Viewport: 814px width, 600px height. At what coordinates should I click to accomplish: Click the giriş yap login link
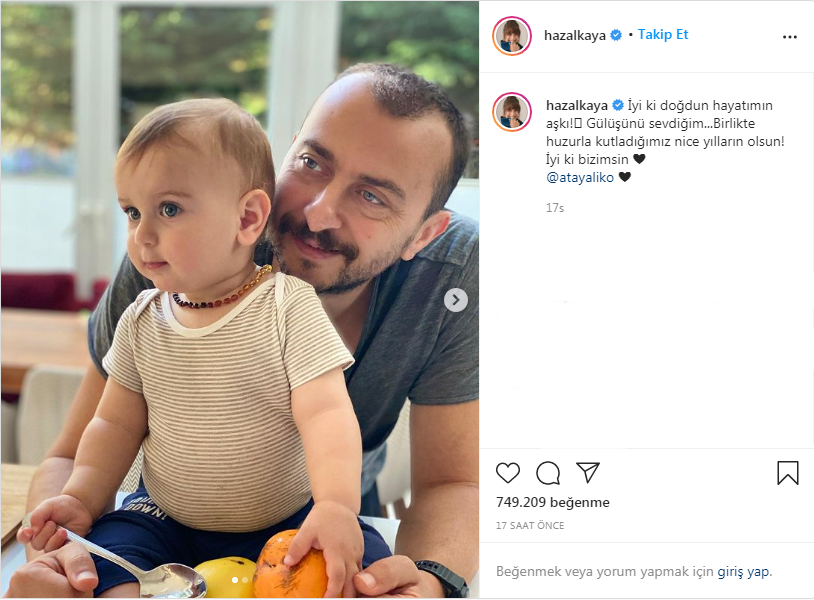743,571
